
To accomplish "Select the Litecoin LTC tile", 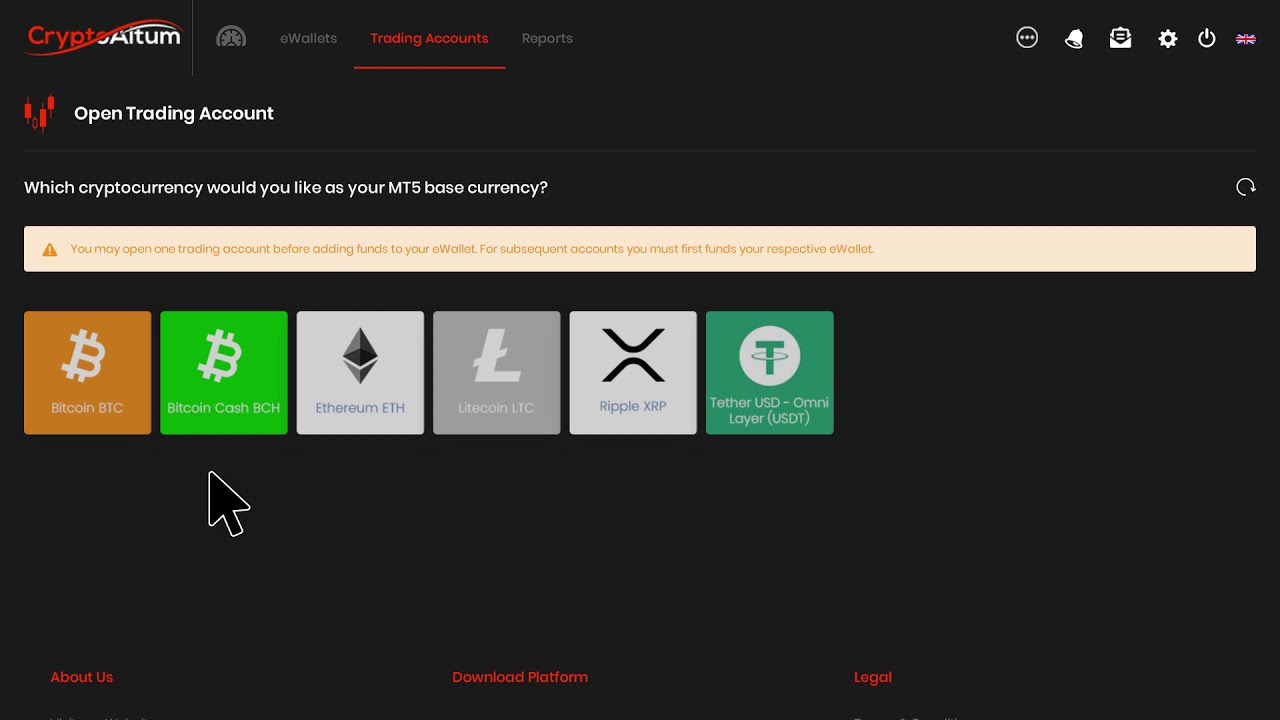I will (497, 372).
